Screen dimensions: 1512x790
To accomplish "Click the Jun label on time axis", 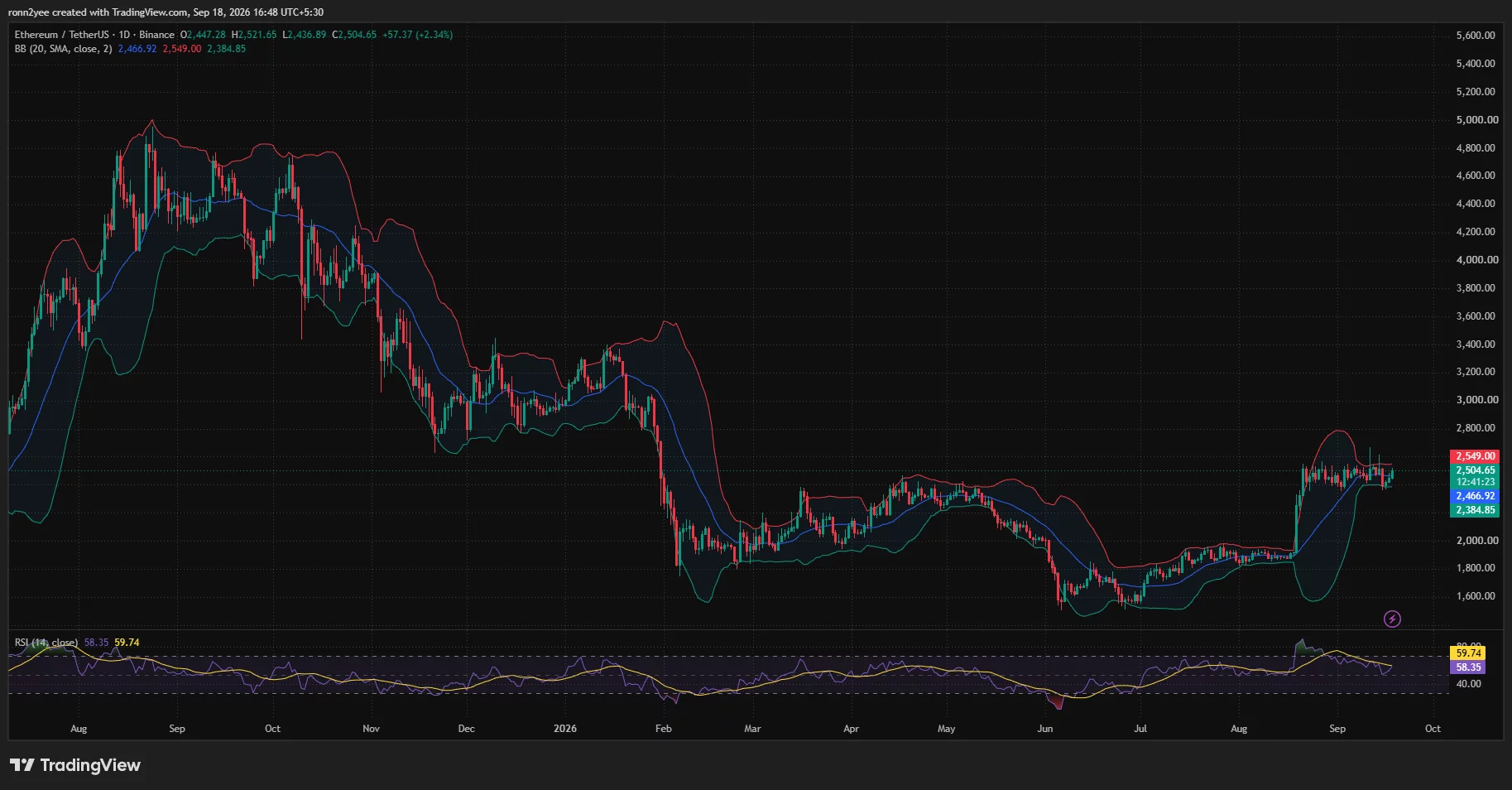I will 1045,729.
